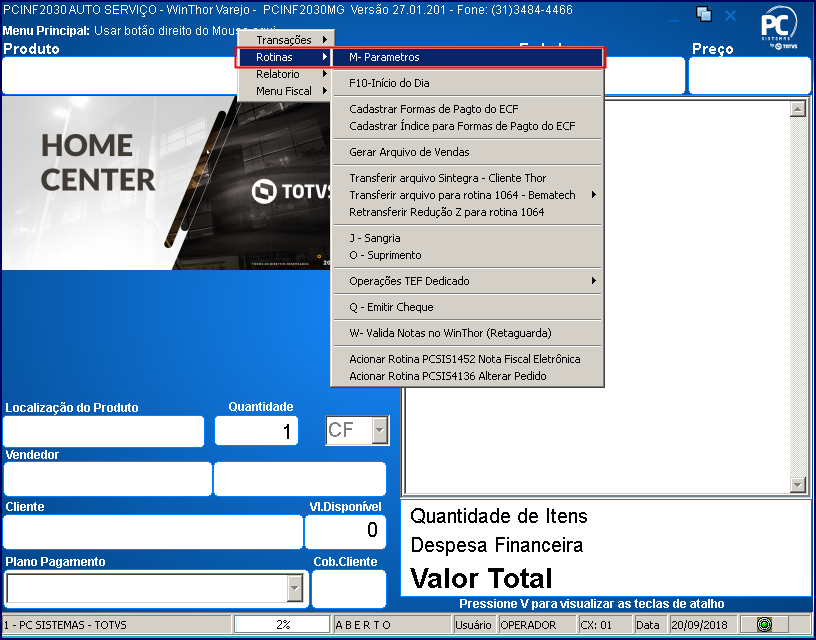Click '1 - PC SISTEMAS - TOTVS' status text

coord(65,625)
